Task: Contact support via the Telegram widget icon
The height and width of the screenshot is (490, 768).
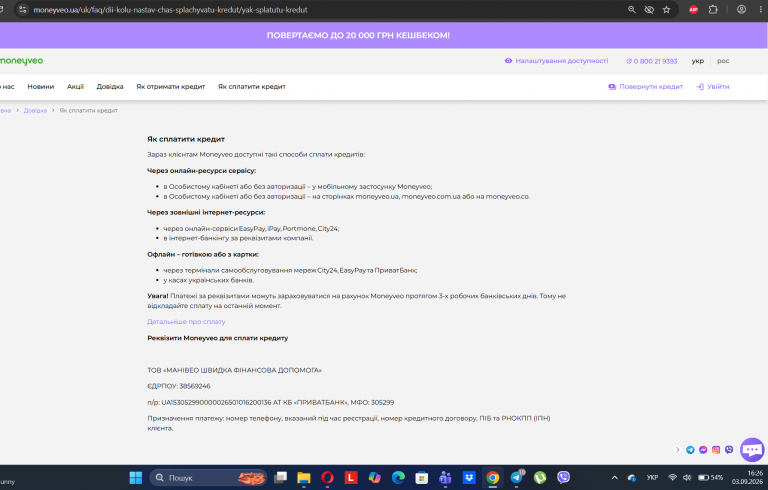Action: click(x=690, y=450)
